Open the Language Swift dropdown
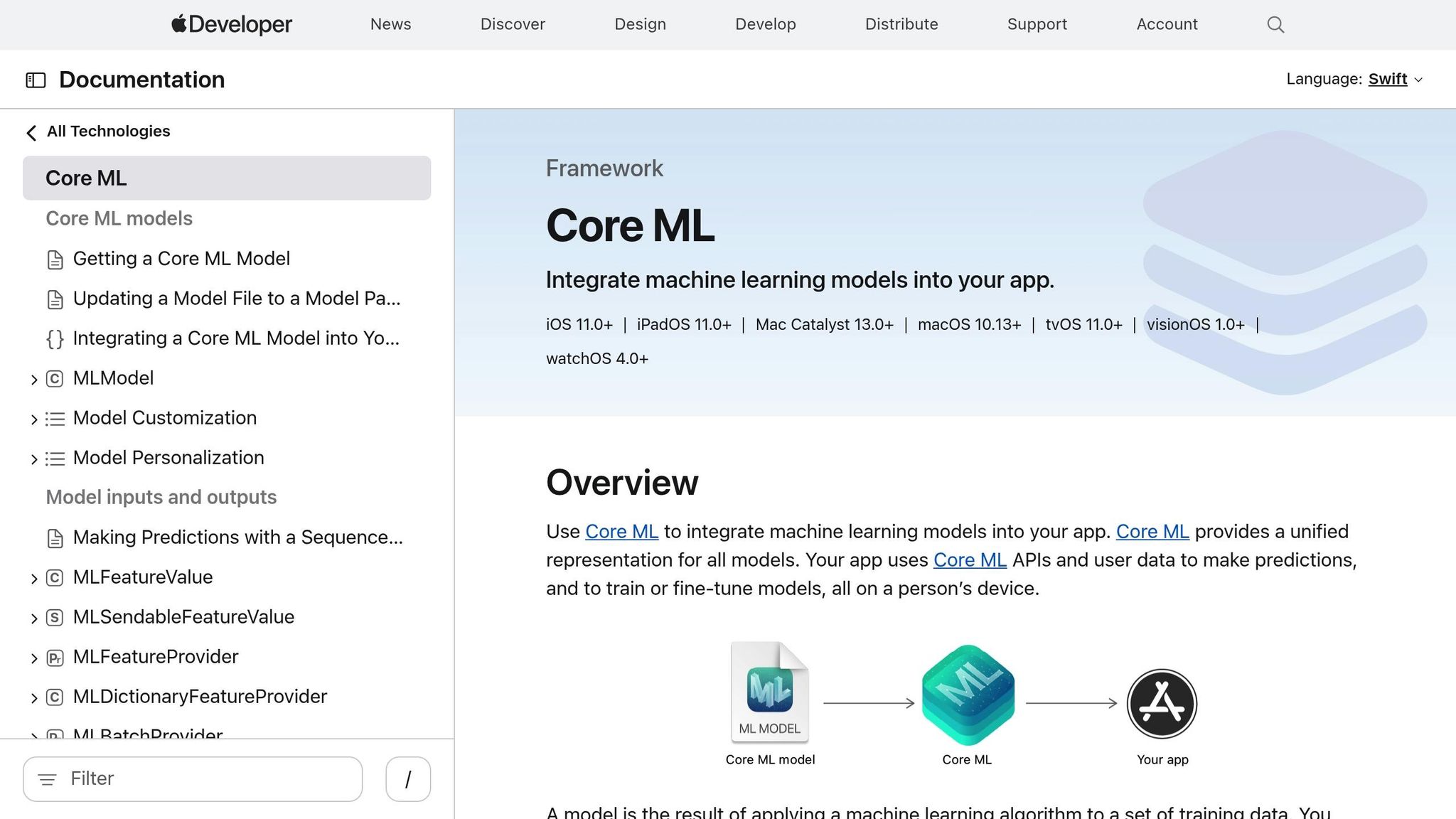Viewport: 1456px width, 819px height. (x=1395, y=79)
